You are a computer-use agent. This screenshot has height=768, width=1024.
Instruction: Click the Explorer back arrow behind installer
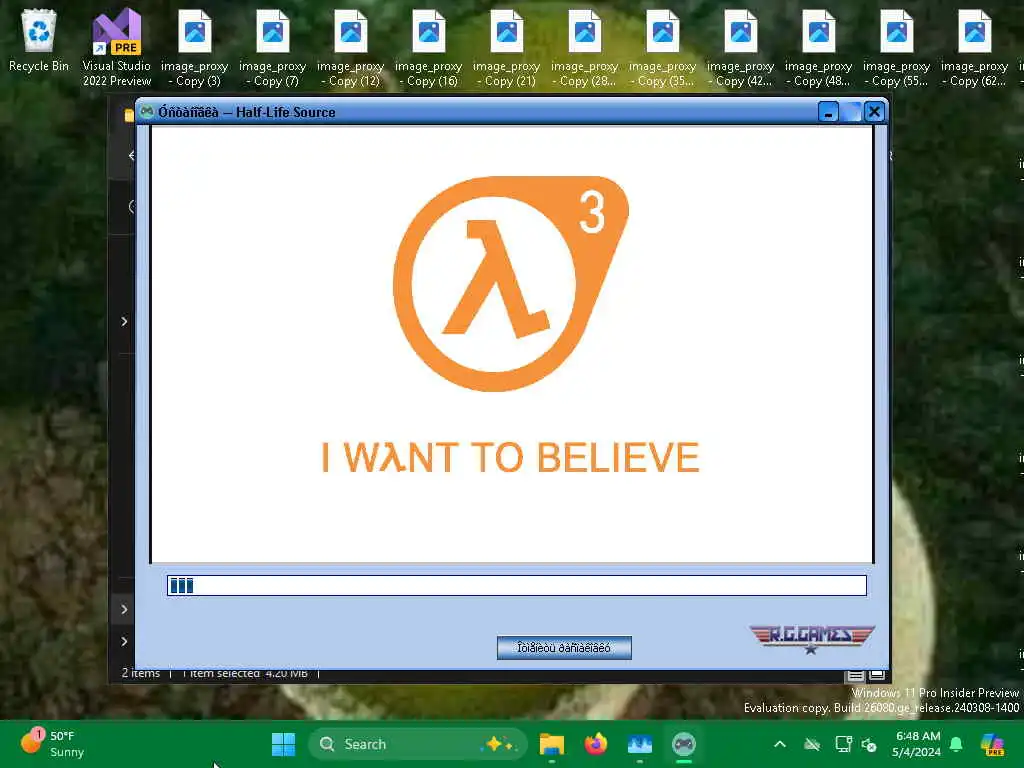(x=131, y=155)
